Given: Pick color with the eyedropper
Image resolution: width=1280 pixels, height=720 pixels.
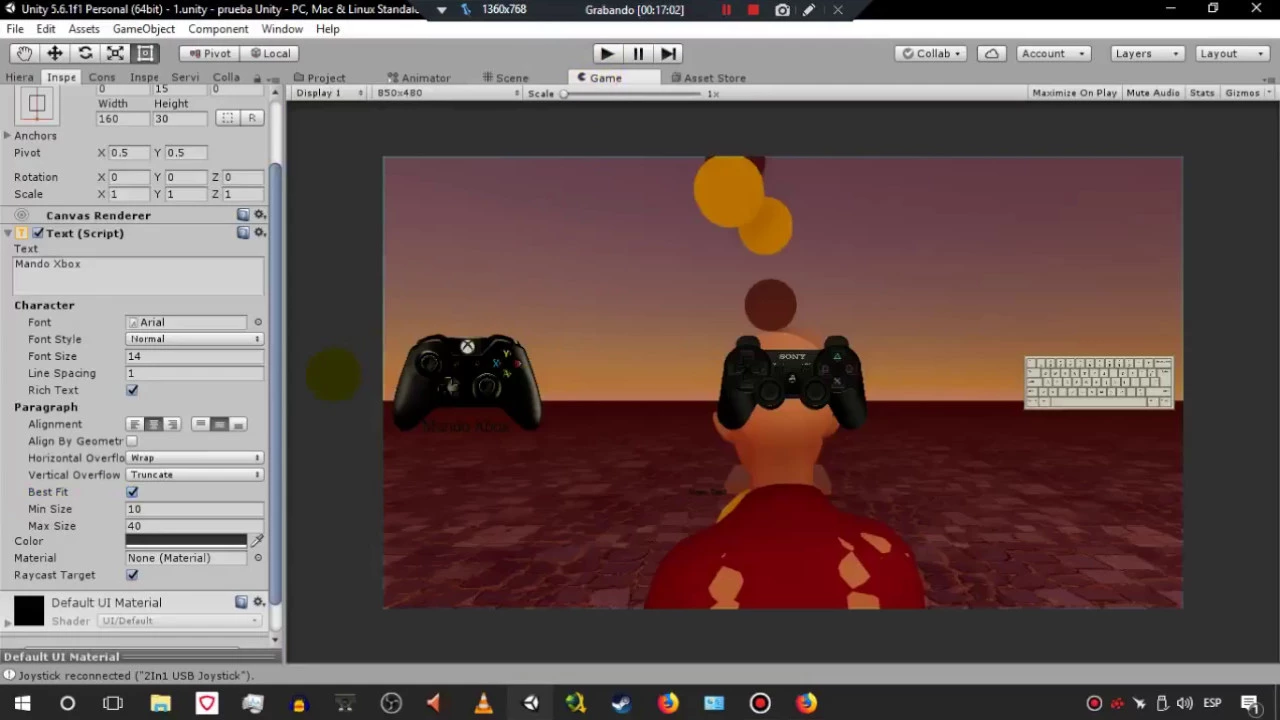Looking at the screenshot, I should pos(257,541).
